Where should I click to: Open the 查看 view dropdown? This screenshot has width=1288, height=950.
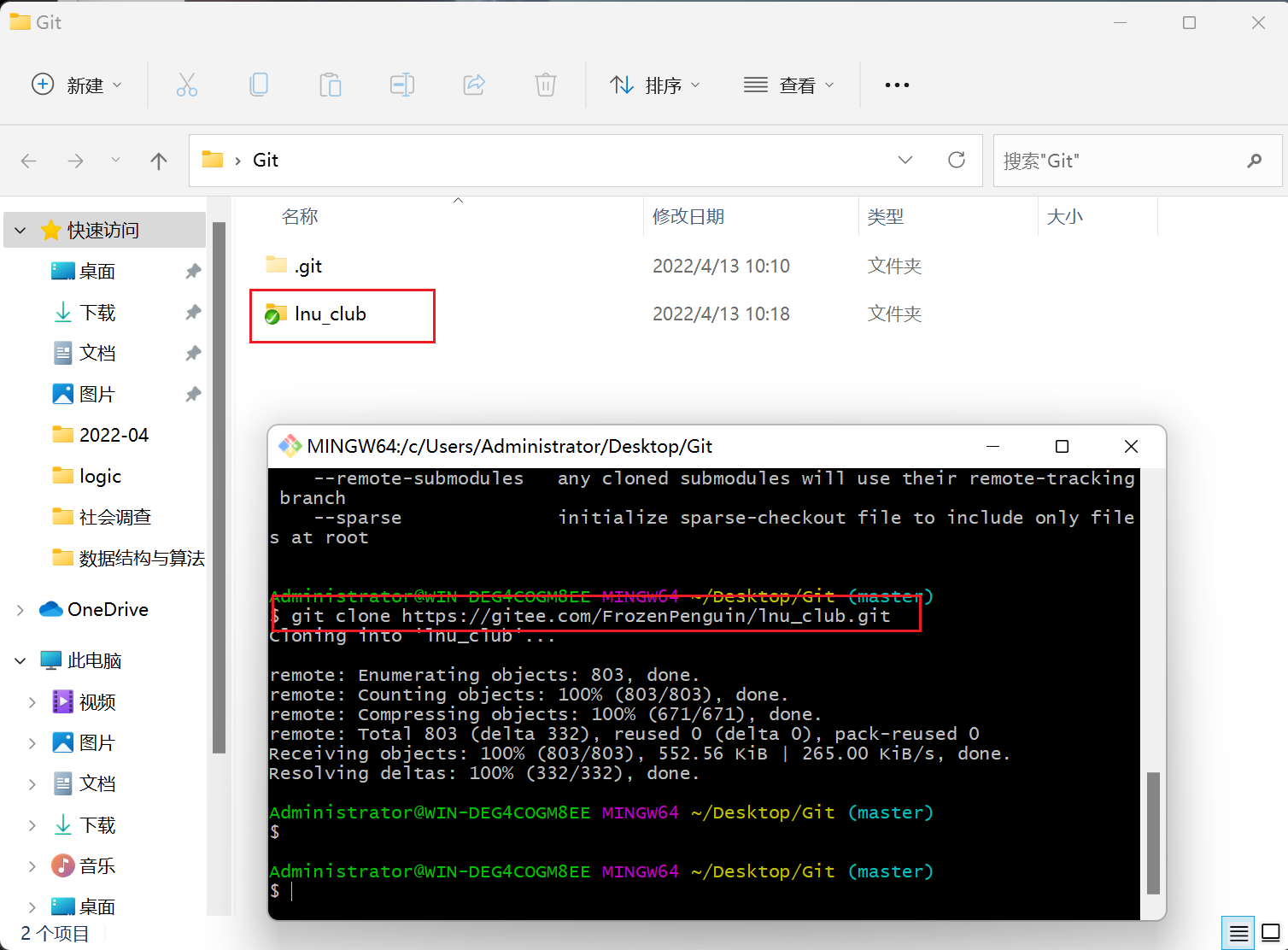[788, 85]
